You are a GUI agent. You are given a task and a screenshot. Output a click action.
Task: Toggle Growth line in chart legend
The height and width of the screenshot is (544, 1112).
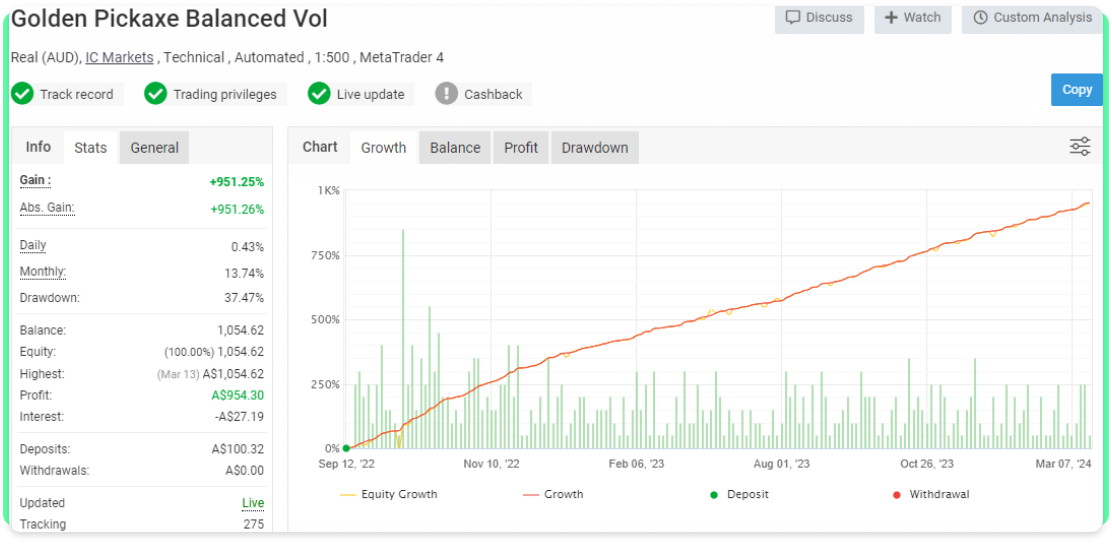(x=553, y=494)
